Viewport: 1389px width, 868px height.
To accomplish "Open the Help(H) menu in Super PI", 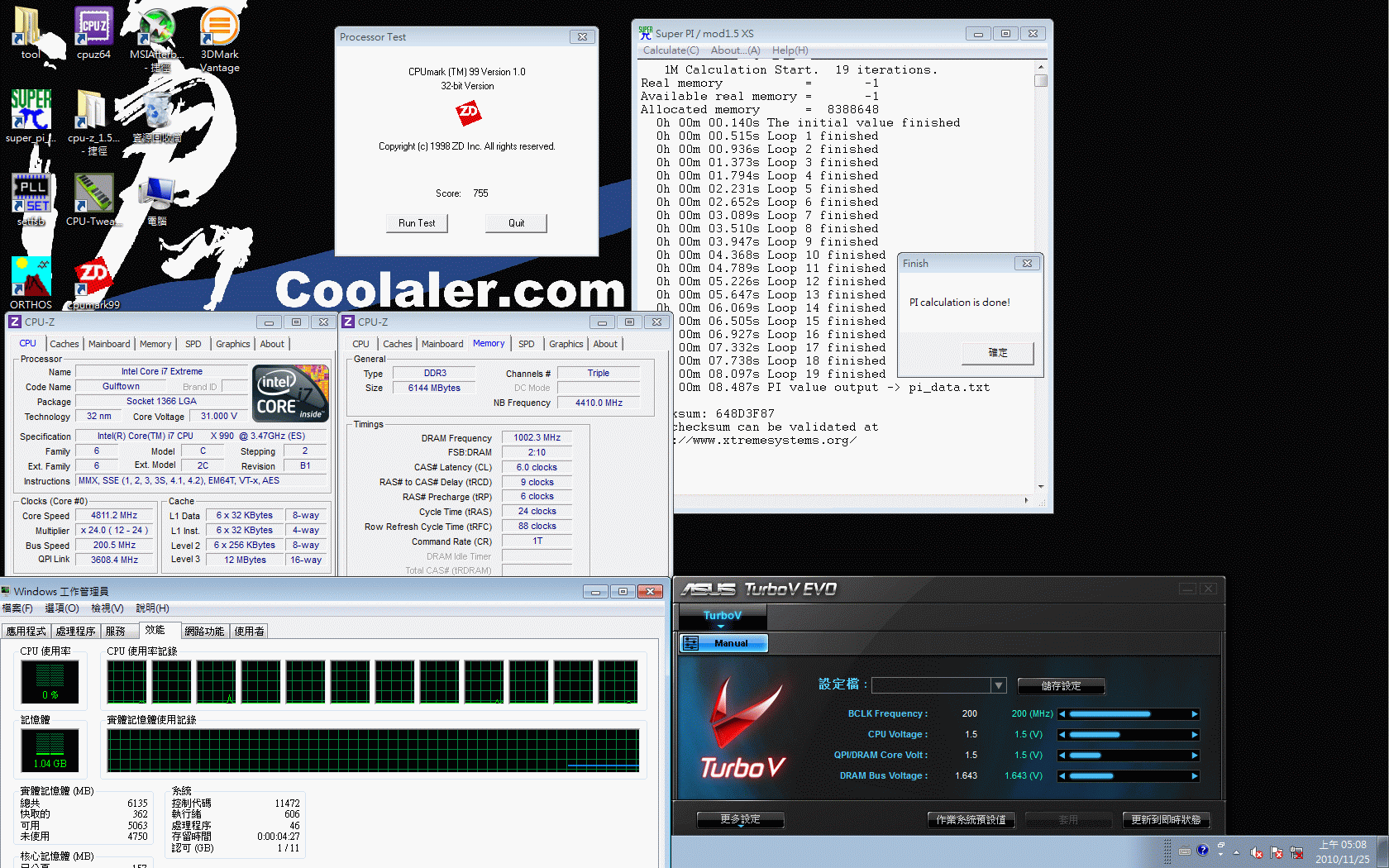I will pos(790,50).
